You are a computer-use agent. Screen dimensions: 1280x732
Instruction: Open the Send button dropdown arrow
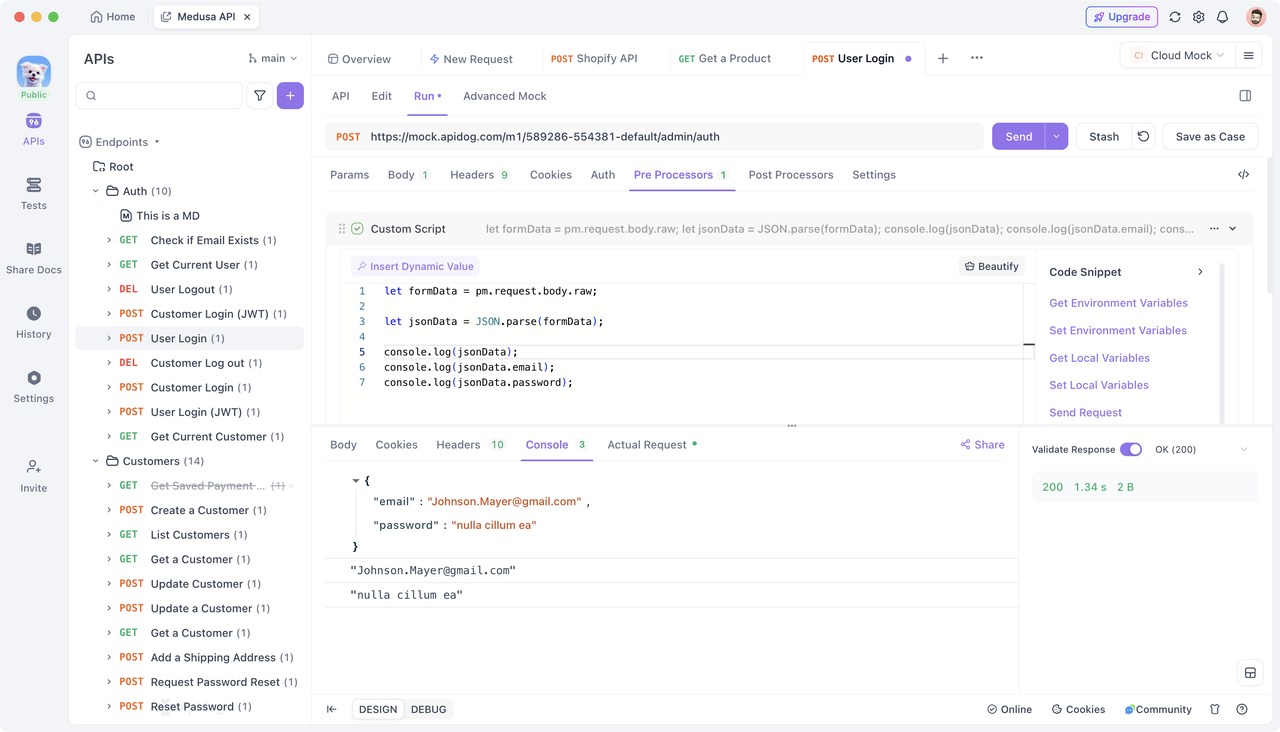pyautogui.click(x=1056, y=136)
